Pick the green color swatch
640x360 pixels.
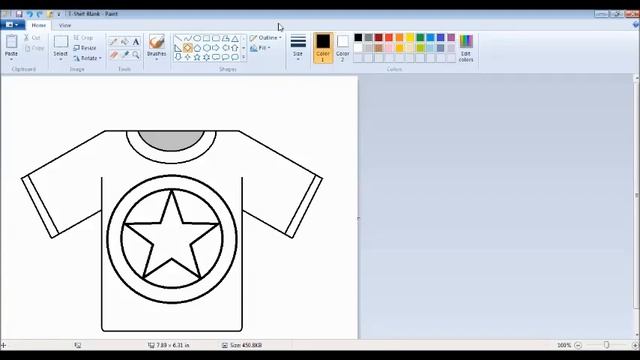(x=420, y=38)
